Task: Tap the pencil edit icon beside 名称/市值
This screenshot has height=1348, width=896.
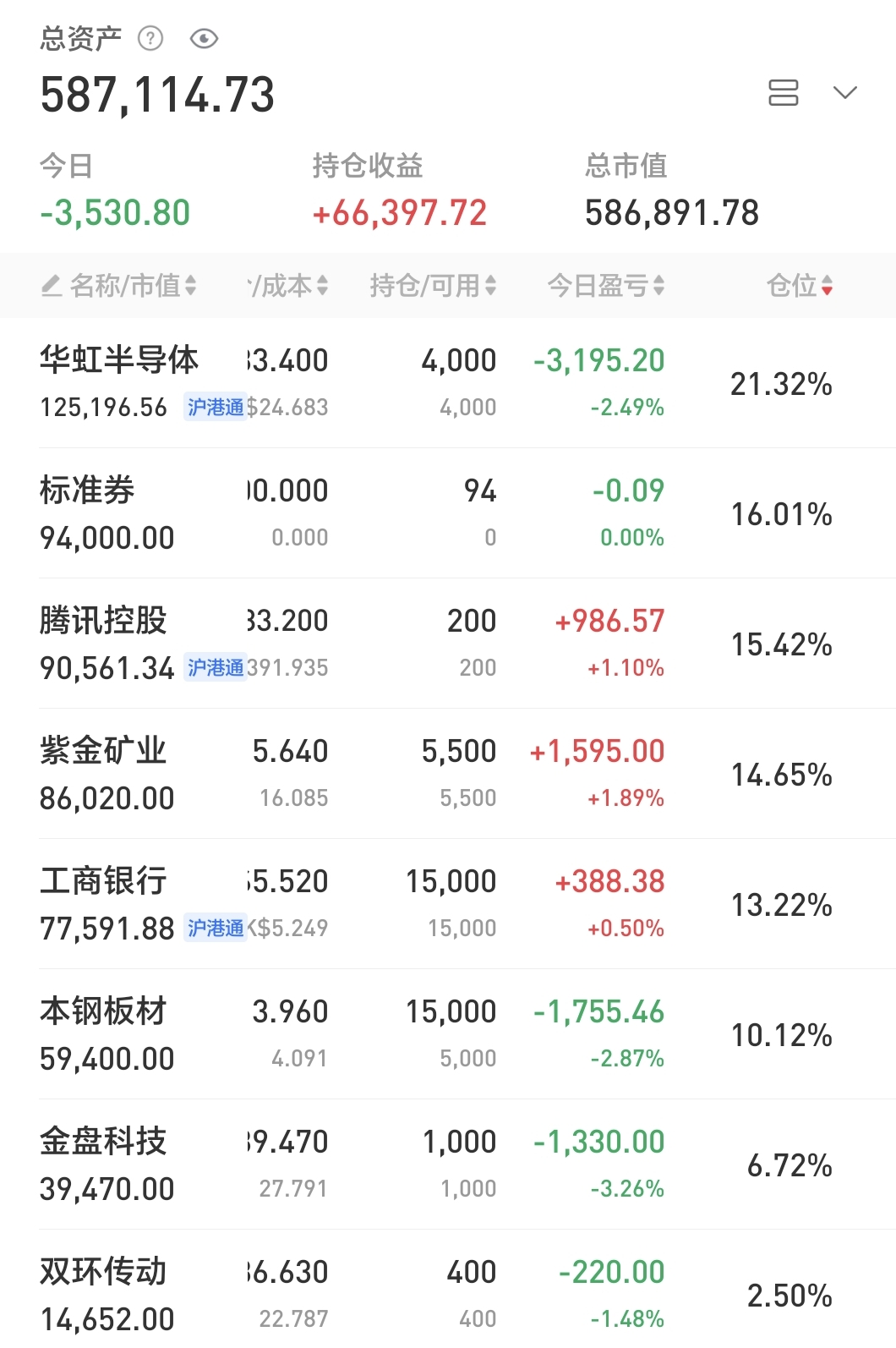Action: click(52, 286)
